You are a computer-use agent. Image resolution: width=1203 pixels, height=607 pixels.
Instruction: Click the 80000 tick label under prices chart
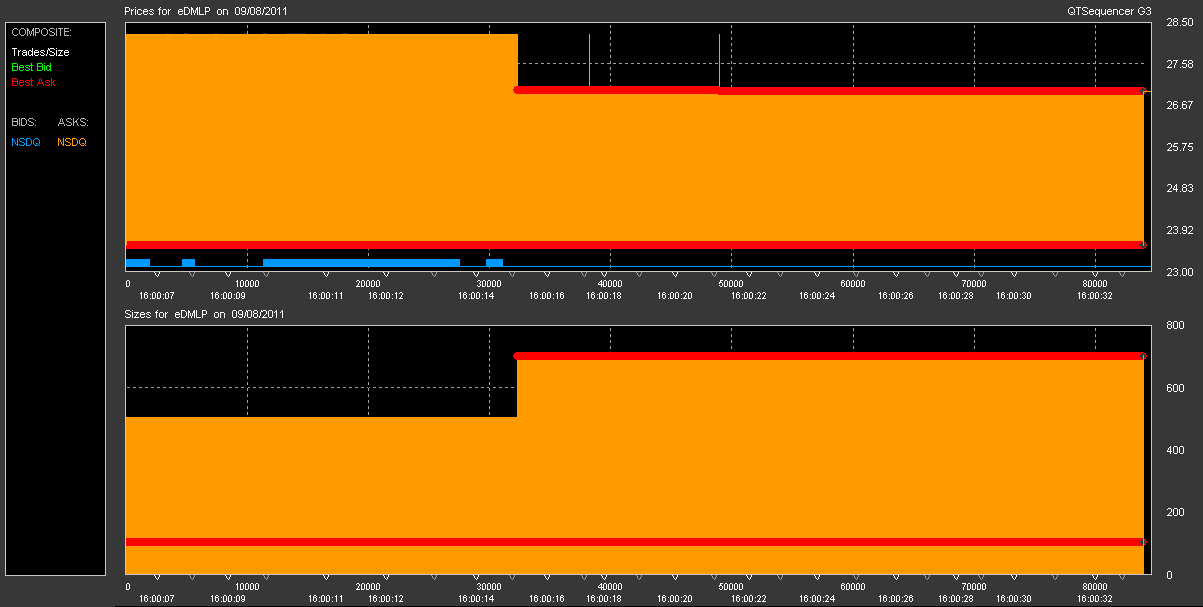1095,284
